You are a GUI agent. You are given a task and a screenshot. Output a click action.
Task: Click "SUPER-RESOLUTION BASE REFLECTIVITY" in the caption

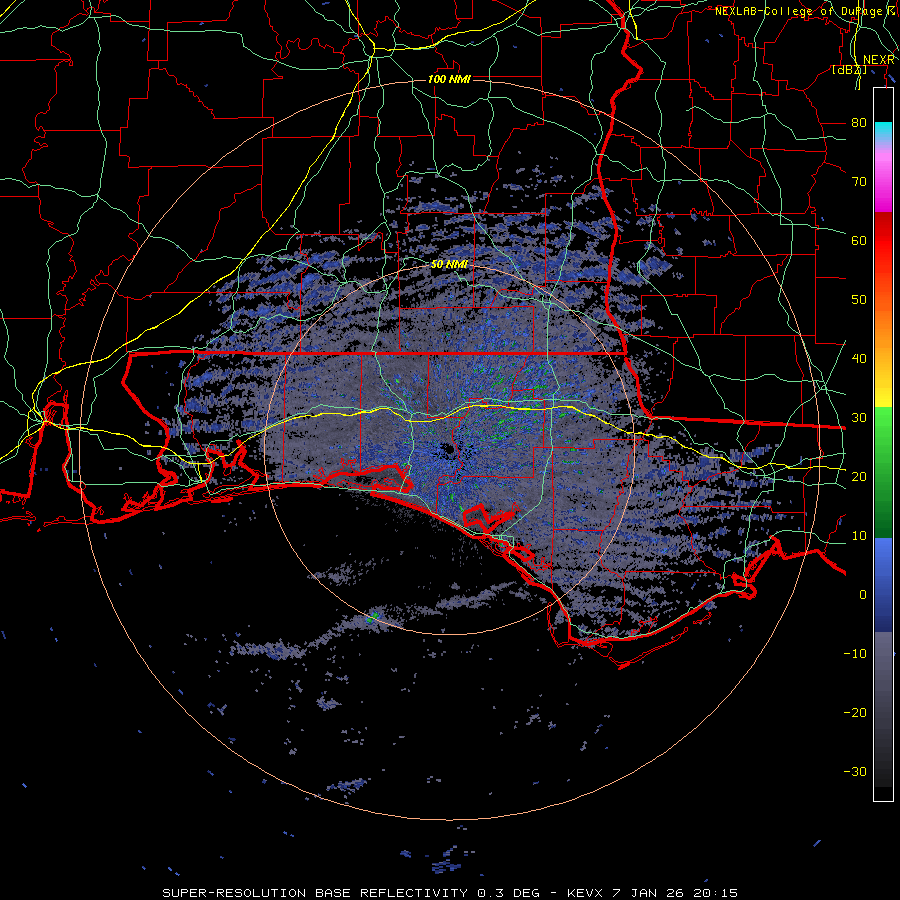tap(315, 893)
